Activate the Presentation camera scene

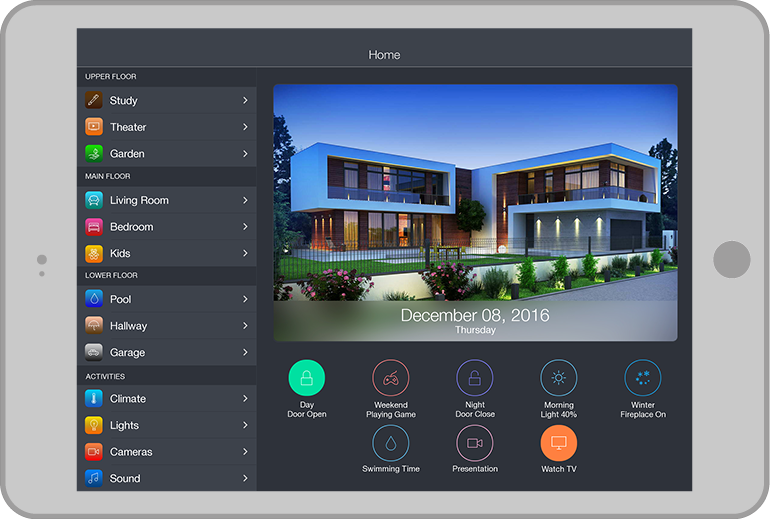[x=474, y=443]
